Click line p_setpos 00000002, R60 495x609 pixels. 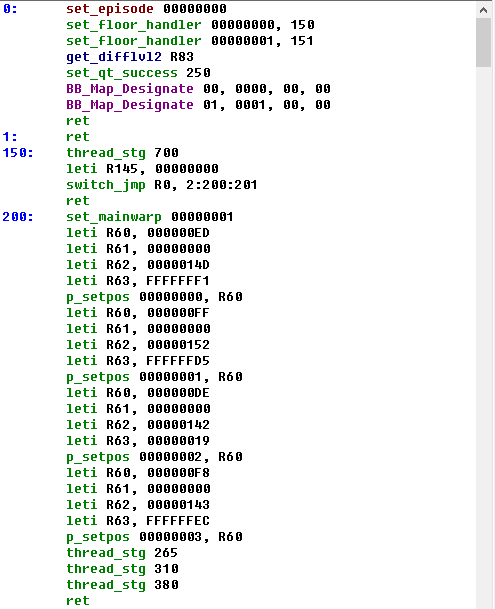[x=154, y=457]
